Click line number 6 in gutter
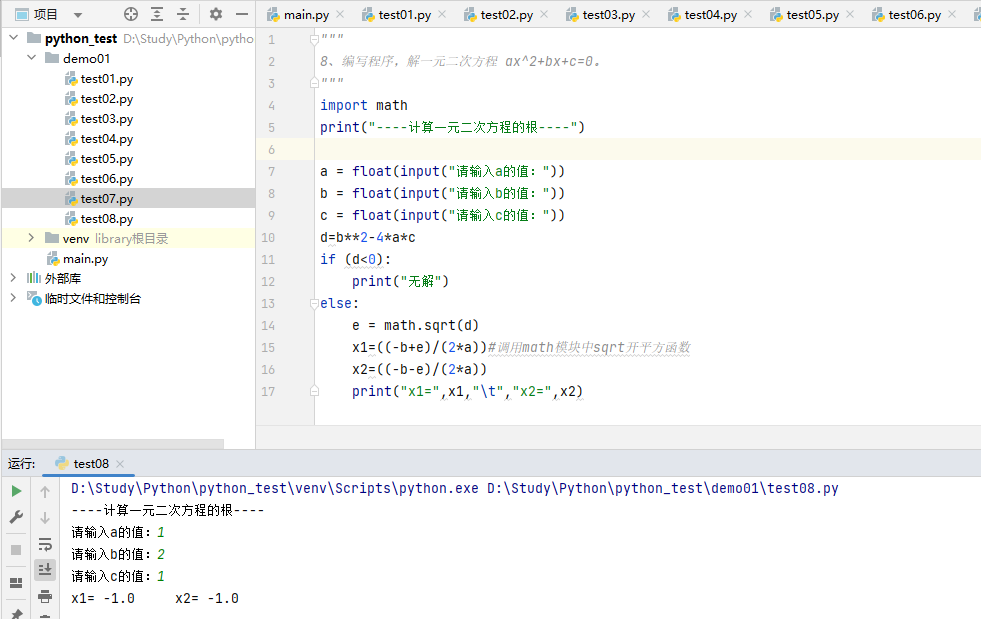981x619 pixels. click(272, 150)
